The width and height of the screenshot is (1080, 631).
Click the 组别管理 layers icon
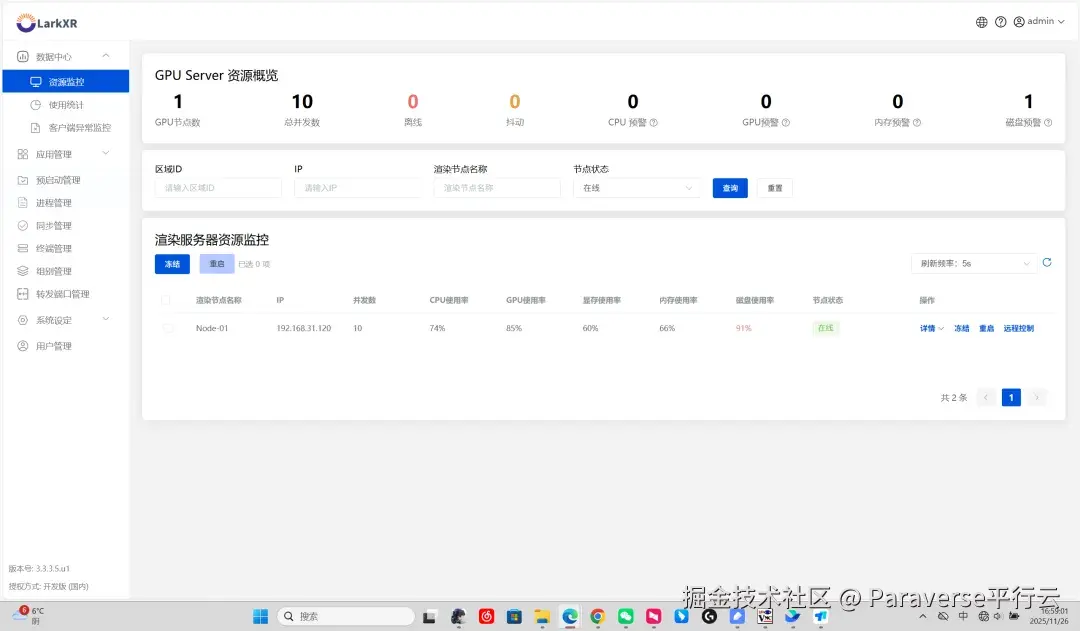pyautogui.click(x=23, y=271)
